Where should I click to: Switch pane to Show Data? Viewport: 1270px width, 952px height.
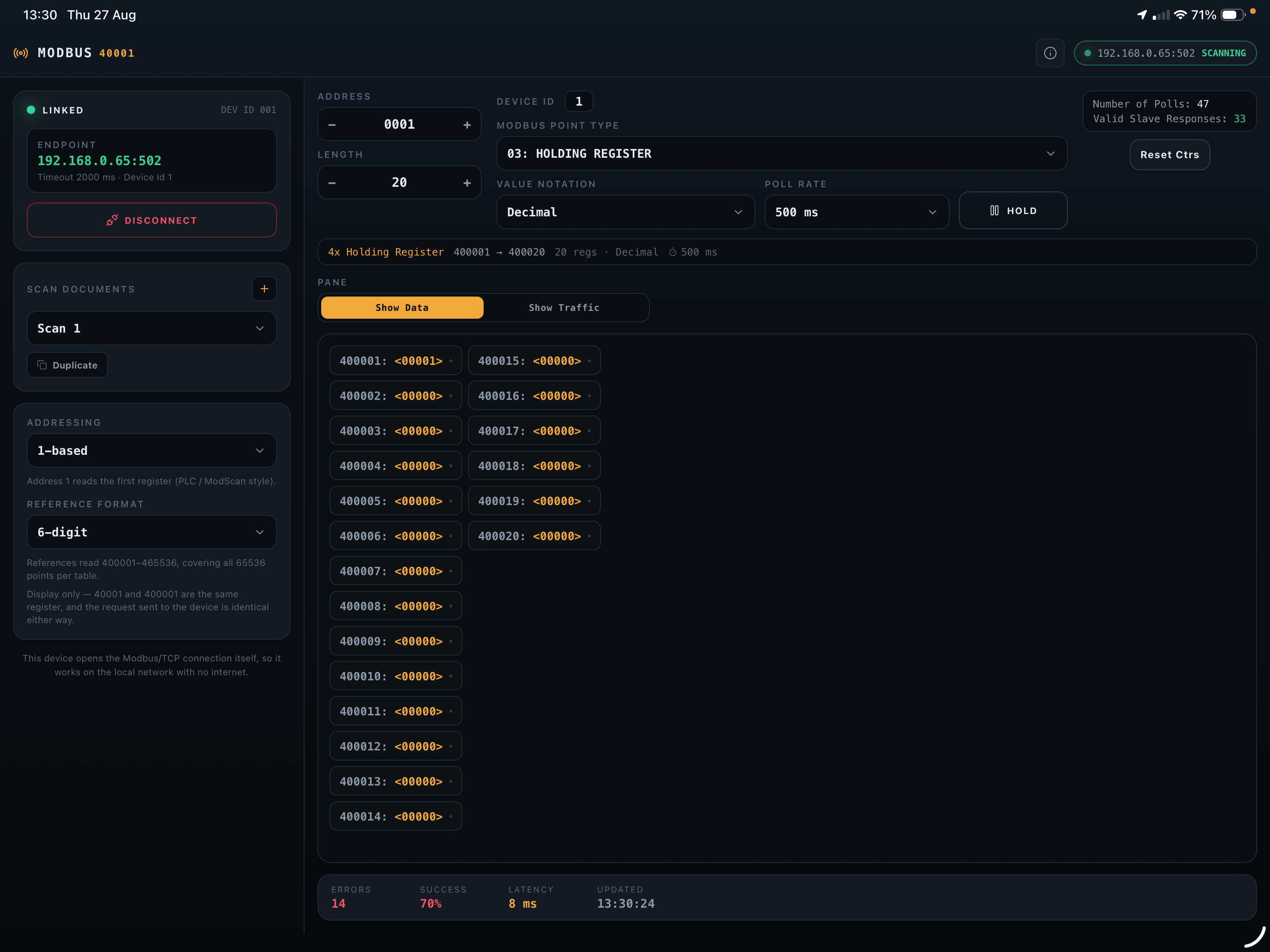click(402, 308)
